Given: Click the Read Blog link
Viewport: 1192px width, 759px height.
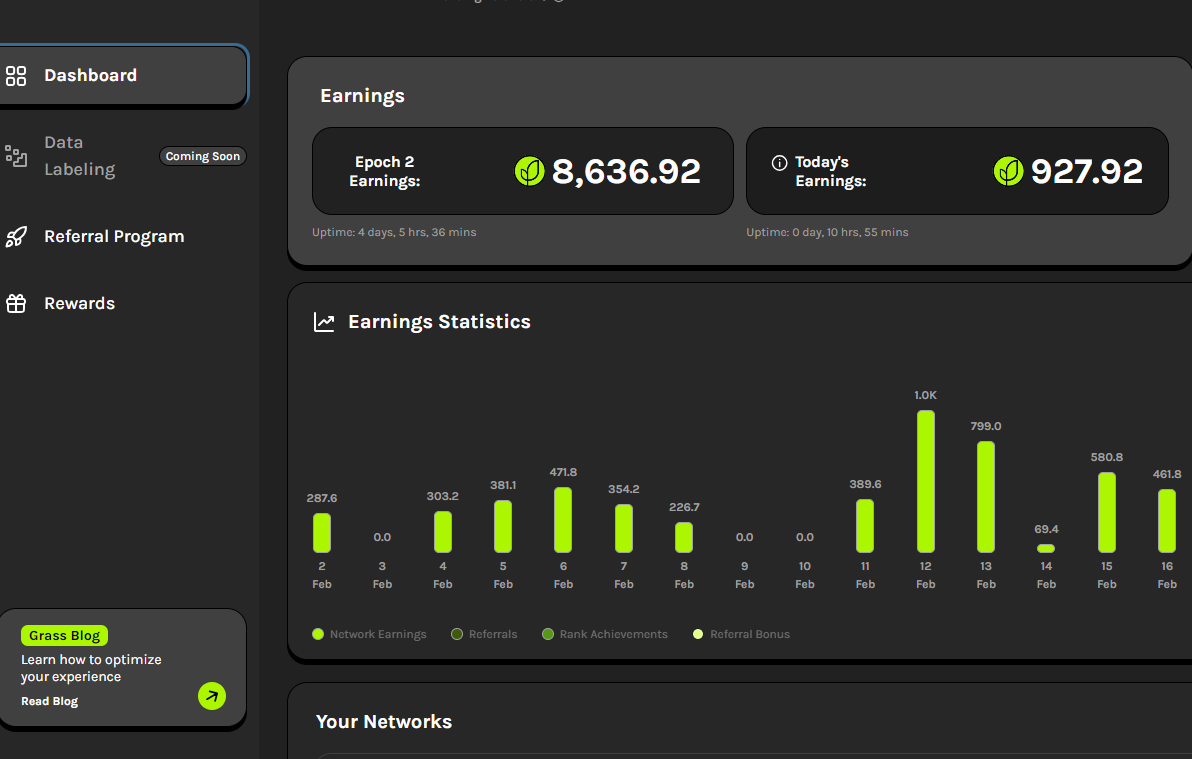Looking at the screenshot, I should [x=49, y=701].
